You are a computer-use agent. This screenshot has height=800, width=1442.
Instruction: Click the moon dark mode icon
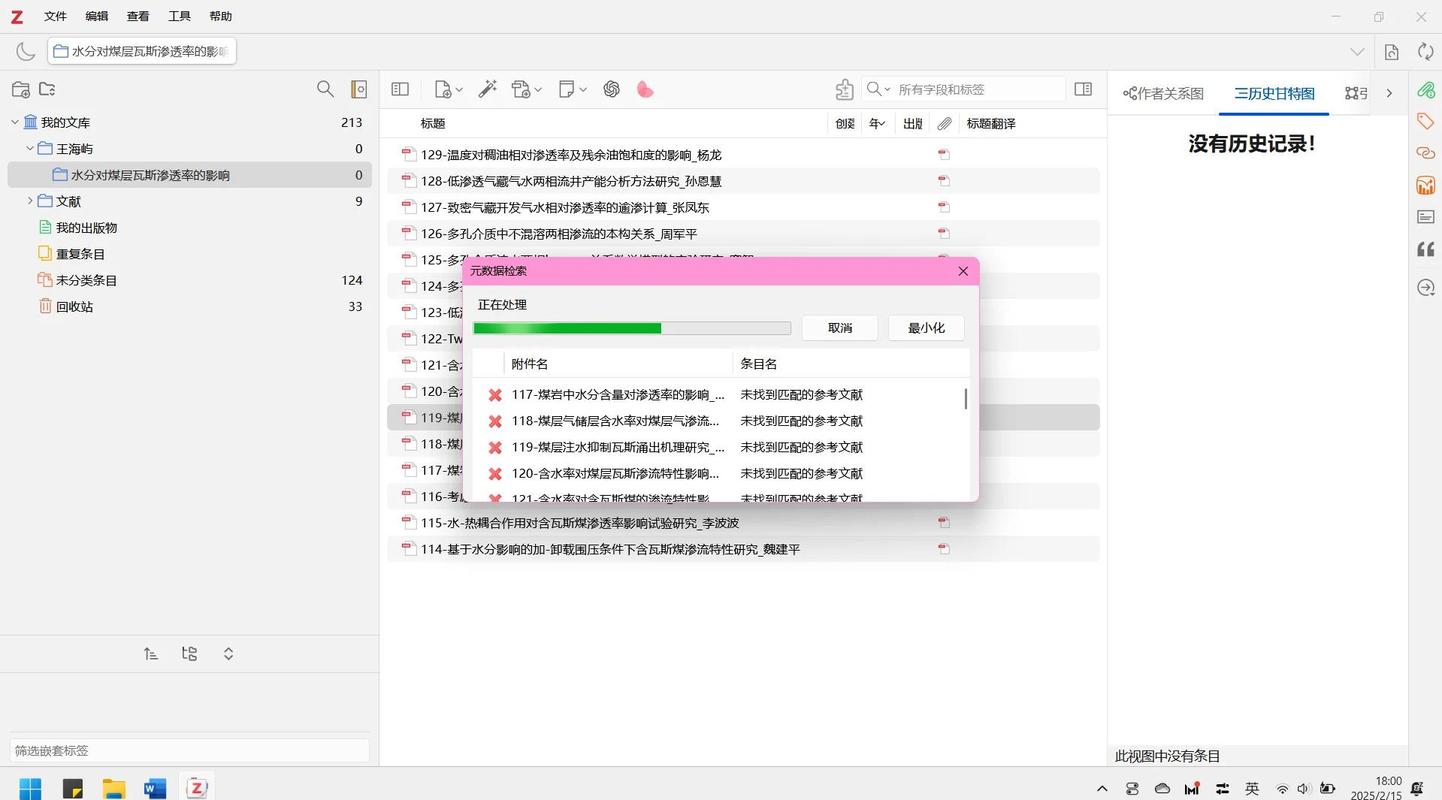click(25, 51)
